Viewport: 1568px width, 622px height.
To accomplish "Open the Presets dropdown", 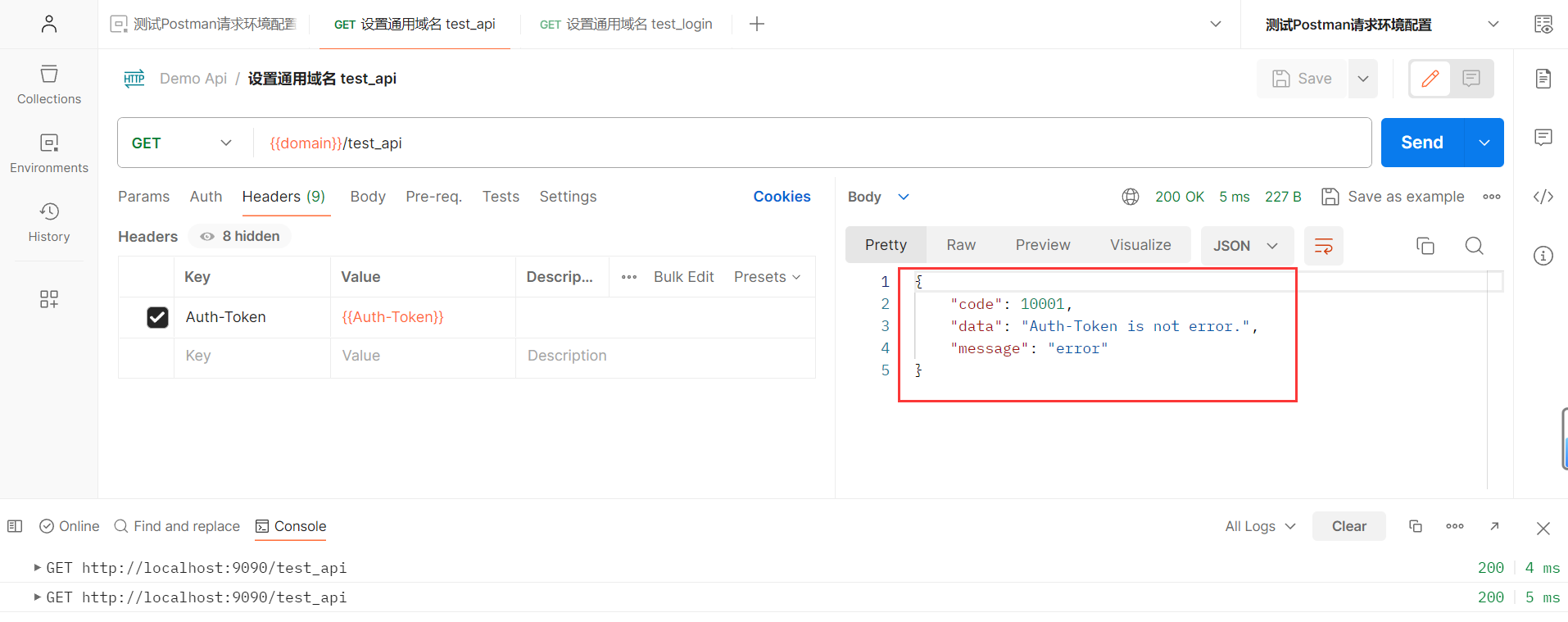I will pyautogui.click(x=768, y=277).
